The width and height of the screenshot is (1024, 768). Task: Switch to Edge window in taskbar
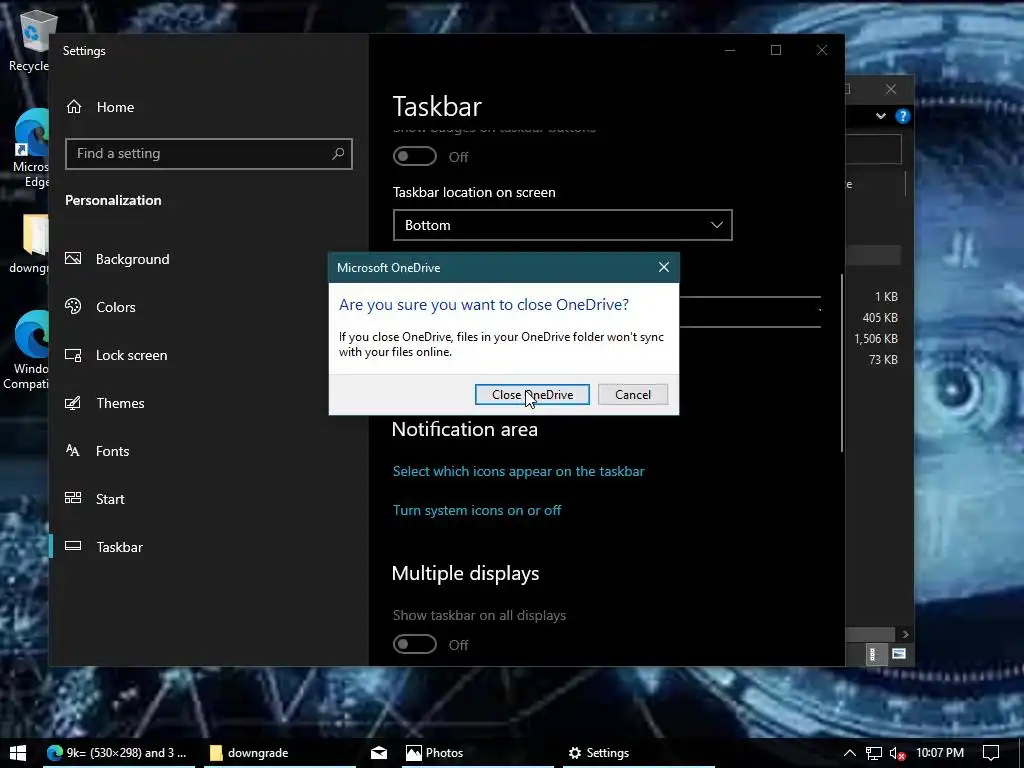pyautogui.click(x=117, y=753)
